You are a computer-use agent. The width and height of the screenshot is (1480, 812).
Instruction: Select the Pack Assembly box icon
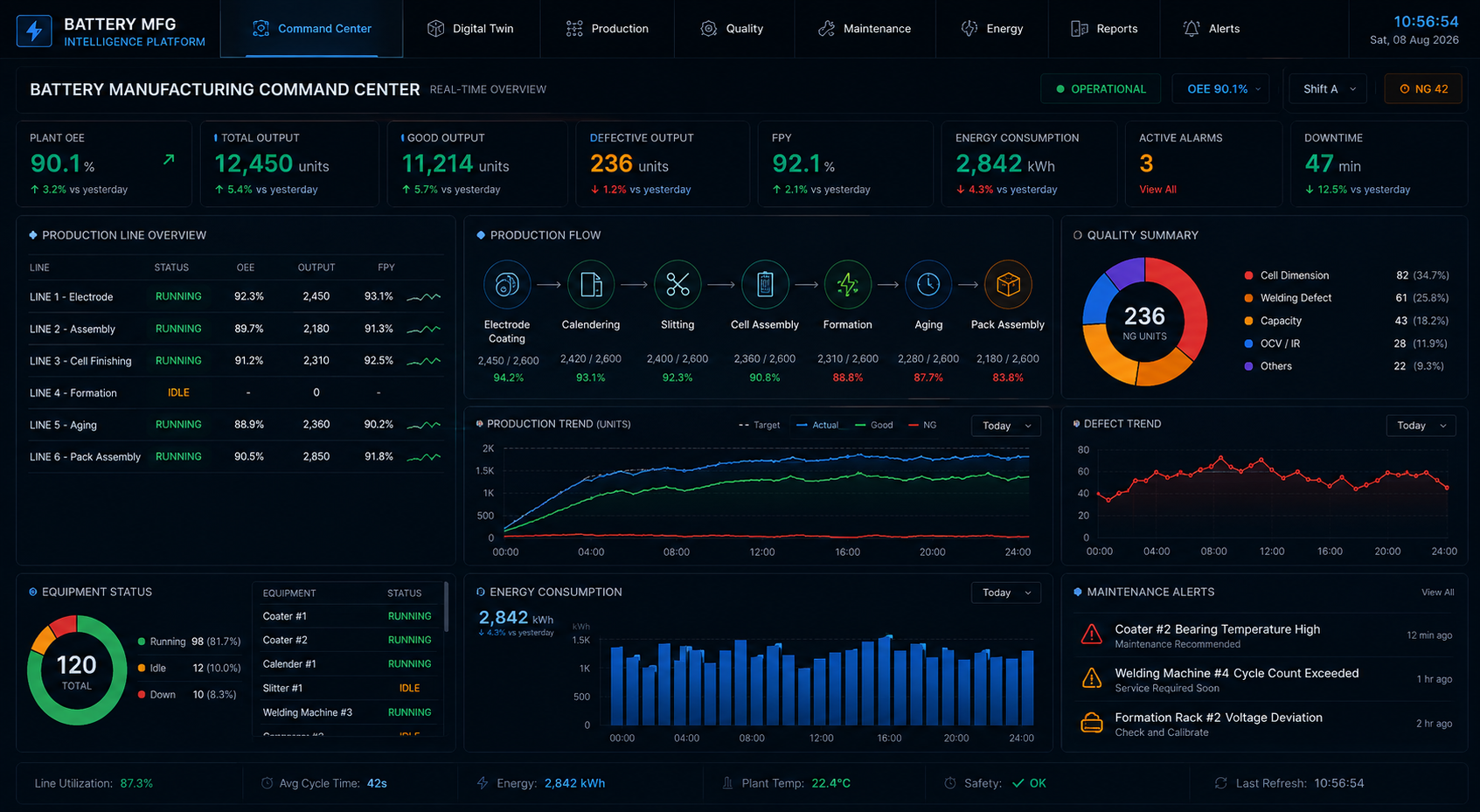point(1008,284)
